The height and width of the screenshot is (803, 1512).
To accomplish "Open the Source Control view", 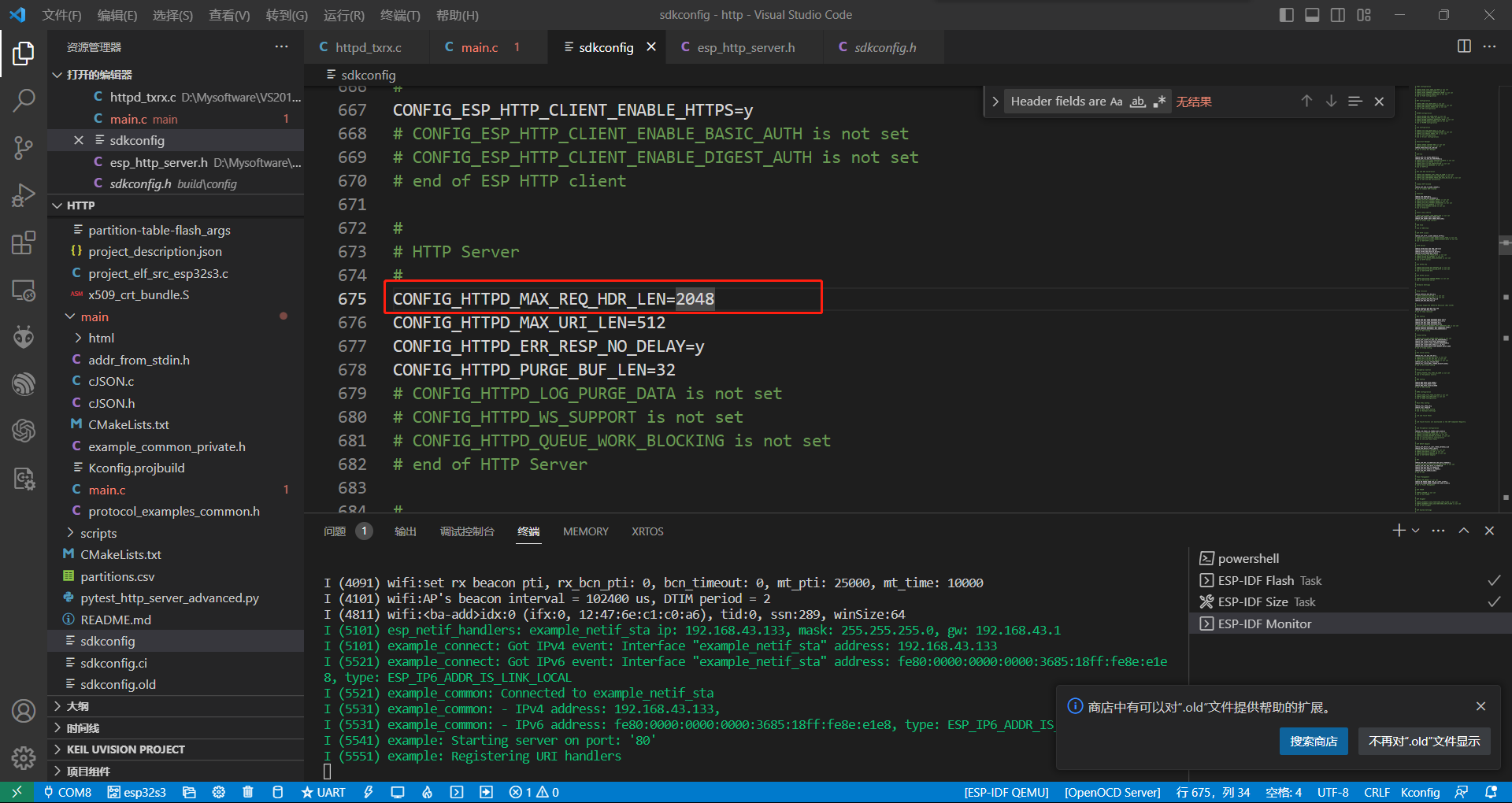I will coord(24,147).
